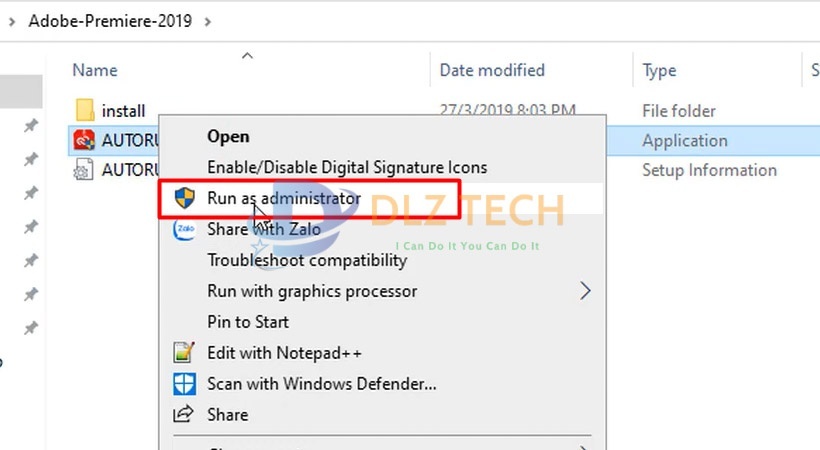Click the Windows Defender shield icon
The image size is (820, 450).
pyautogui.click(x=184, y=383)
